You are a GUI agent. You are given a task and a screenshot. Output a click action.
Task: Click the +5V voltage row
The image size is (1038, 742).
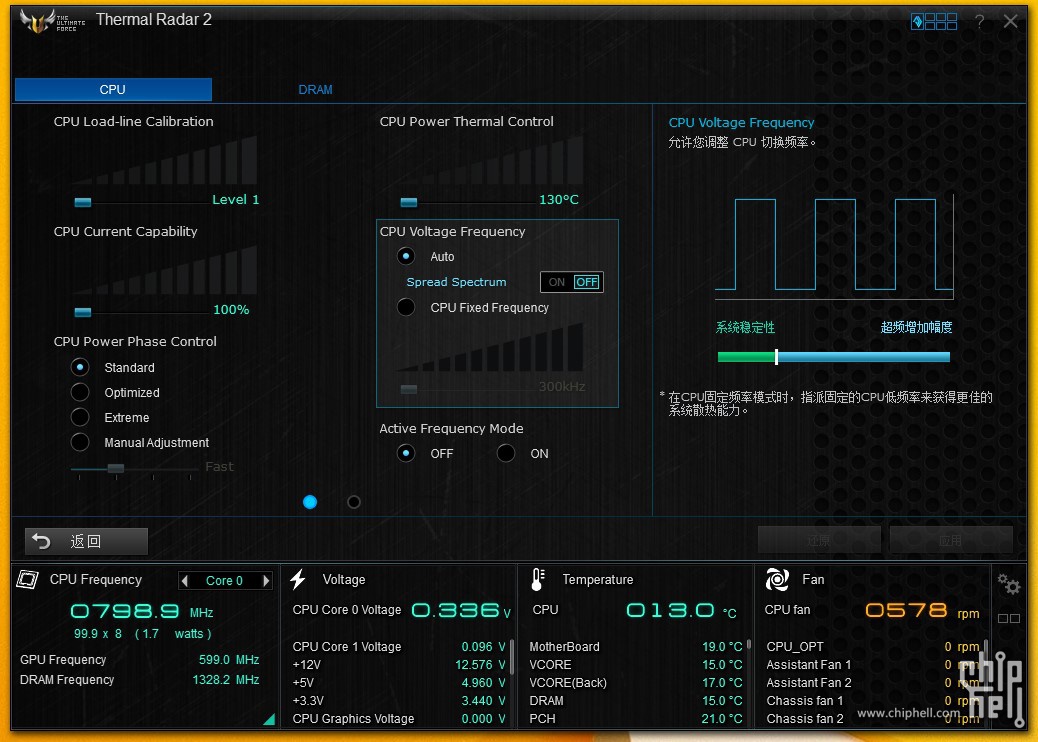pyautogui.click(x=399, y=682)
